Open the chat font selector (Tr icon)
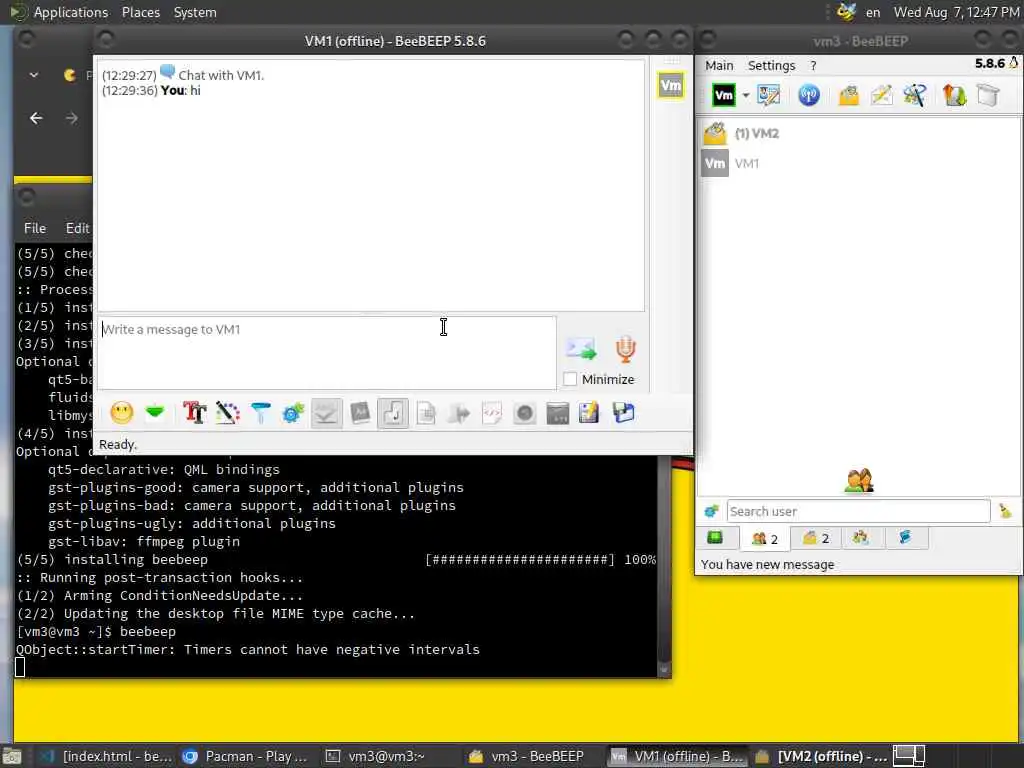The height and width of the screenshot is (768, 1024). (195, 413)
